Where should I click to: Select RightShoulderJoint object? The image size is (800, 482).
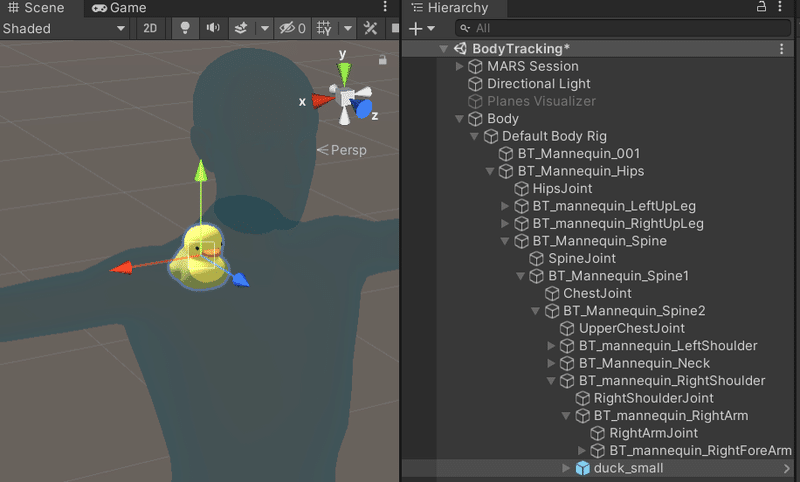654,398
